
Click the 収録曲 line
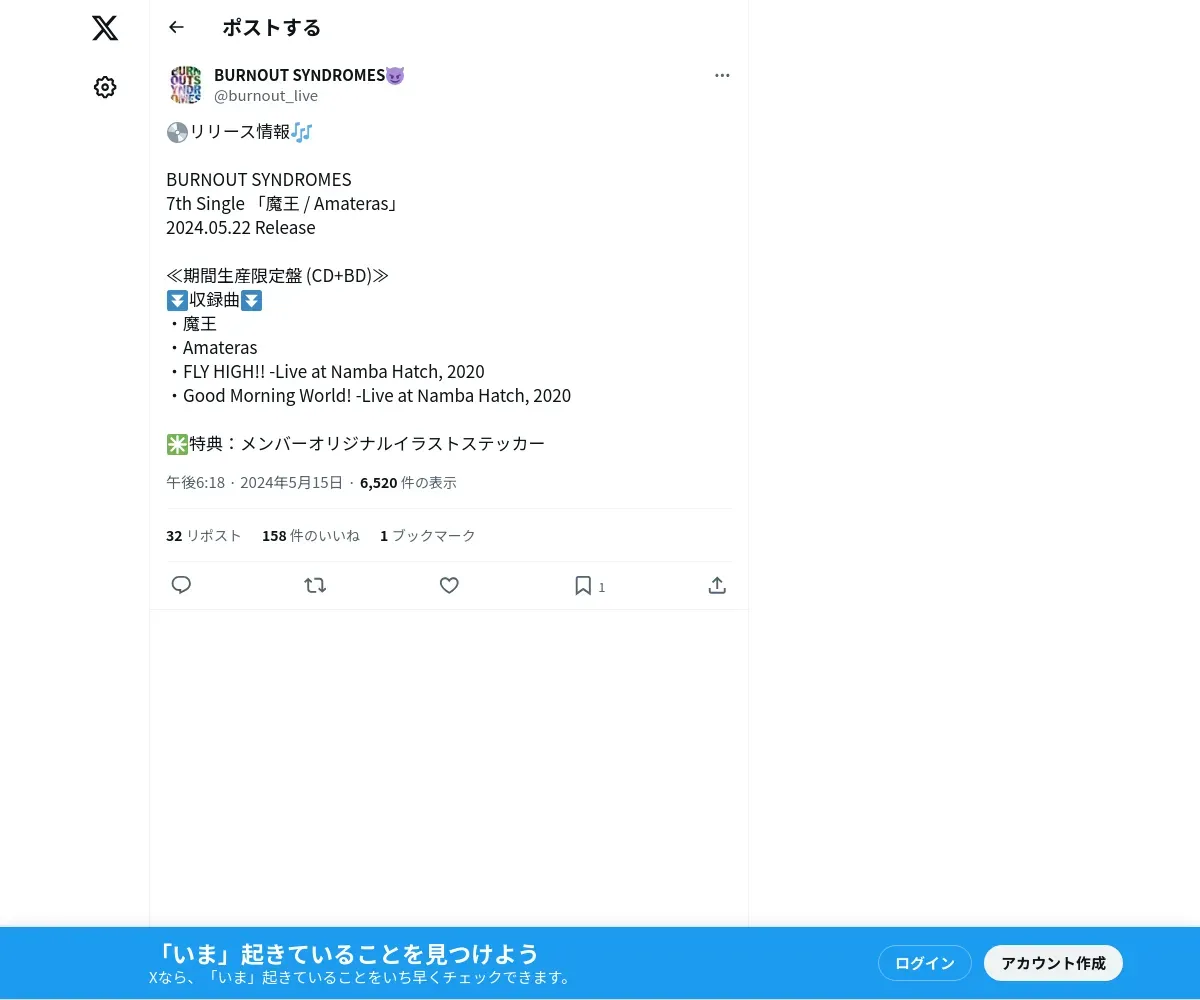215,299
